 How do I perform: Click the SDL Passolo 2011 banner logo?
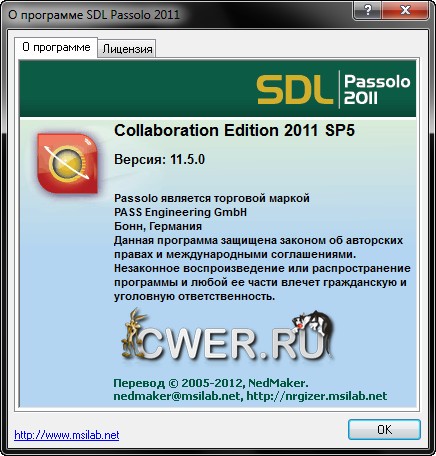coord(333,89)
